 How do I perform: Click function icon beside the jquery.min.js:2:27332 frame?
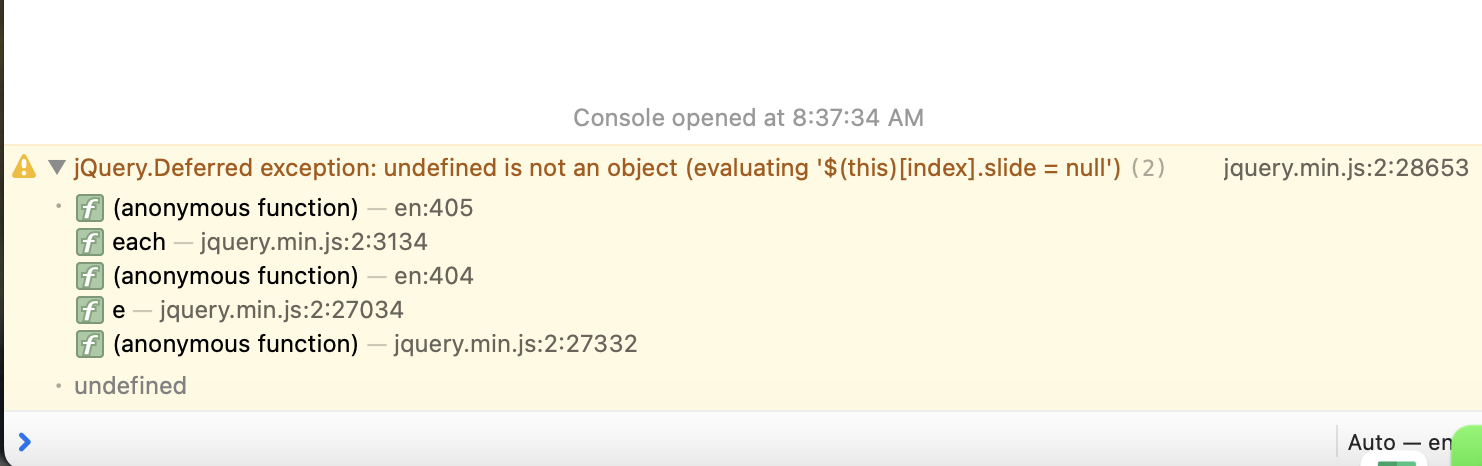90,344
